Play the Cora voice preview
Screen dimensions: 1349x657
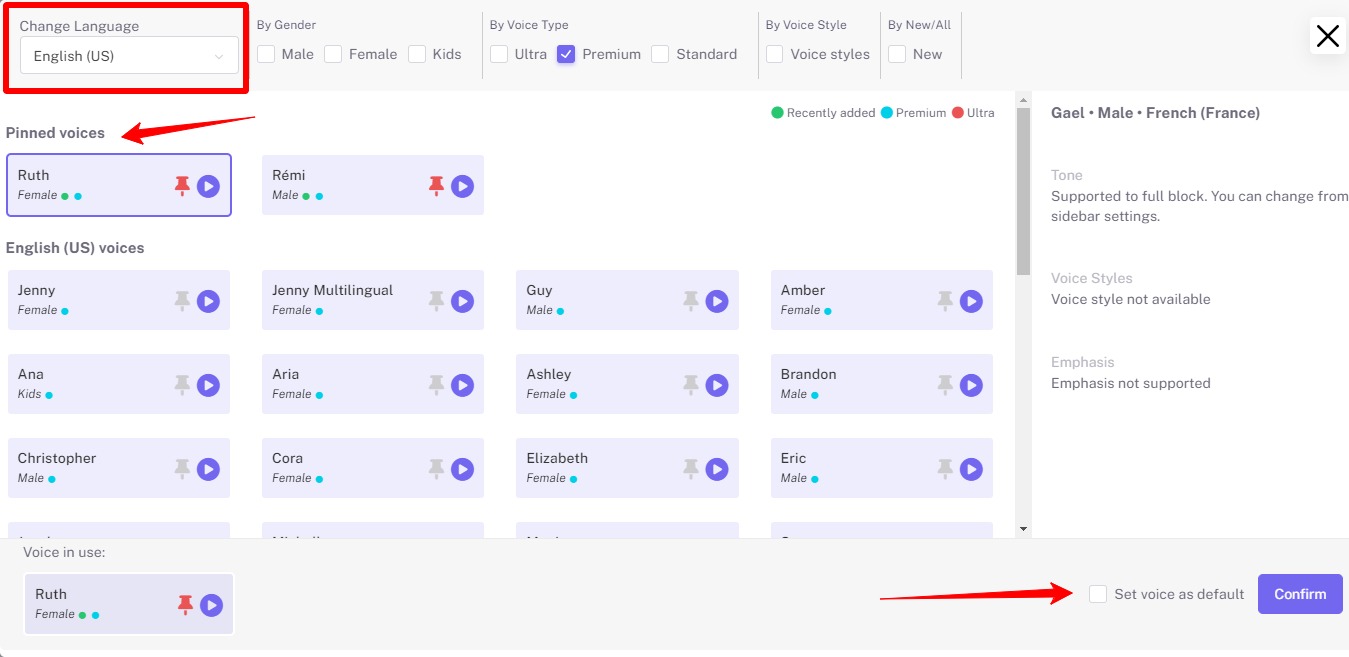pos(462,469)
